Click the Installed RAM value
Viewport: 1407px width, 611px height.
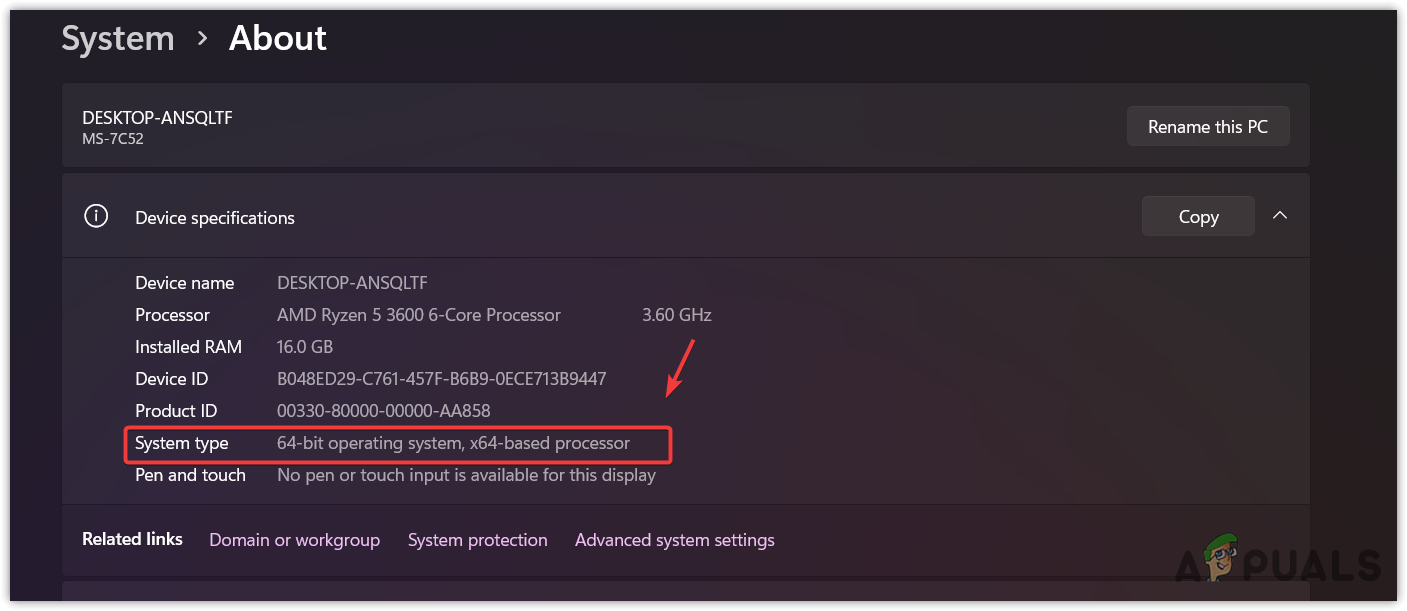coord(304,347)
